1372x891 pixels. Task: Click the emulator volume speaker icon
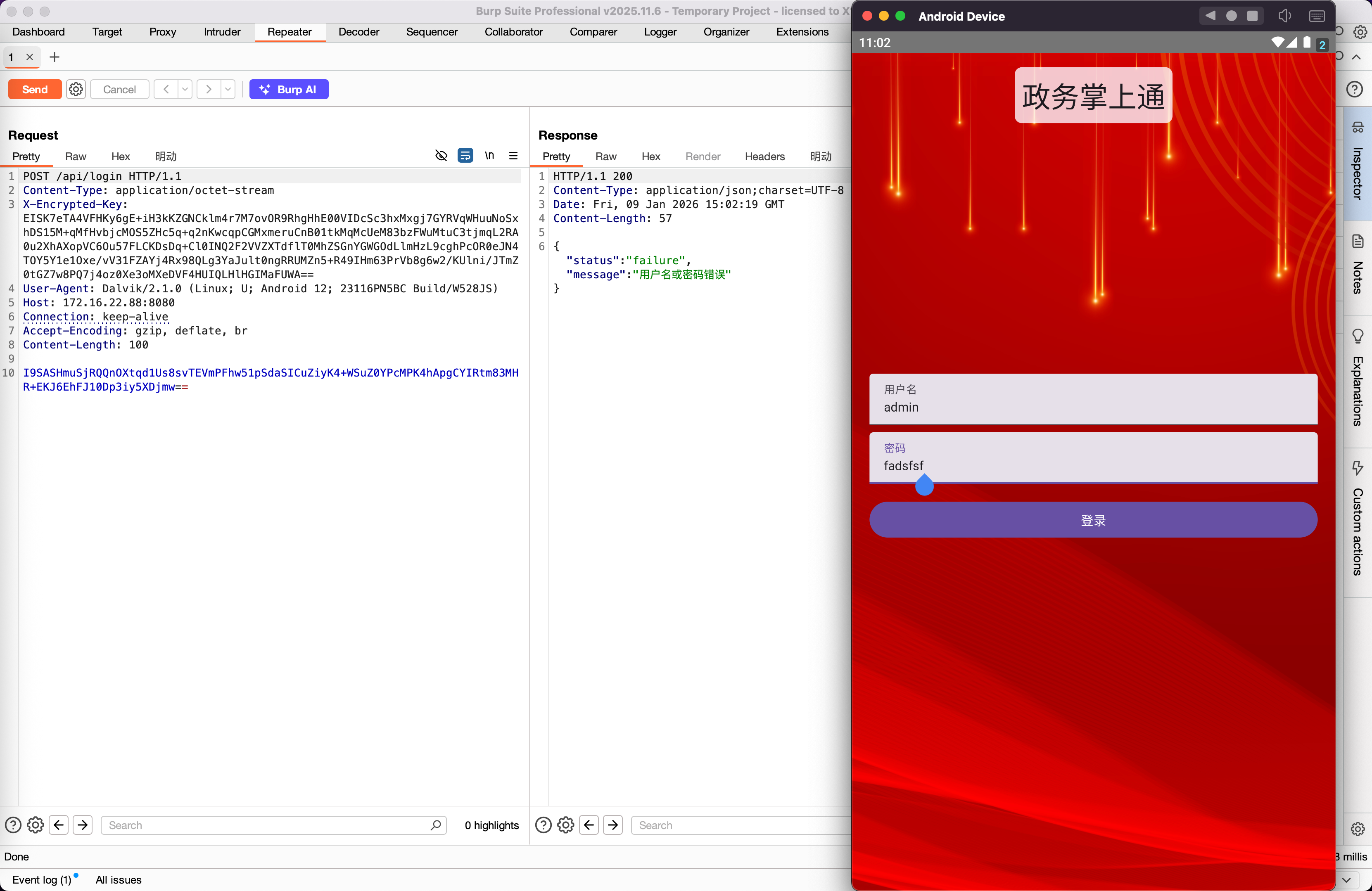[x=1284, y=16]
